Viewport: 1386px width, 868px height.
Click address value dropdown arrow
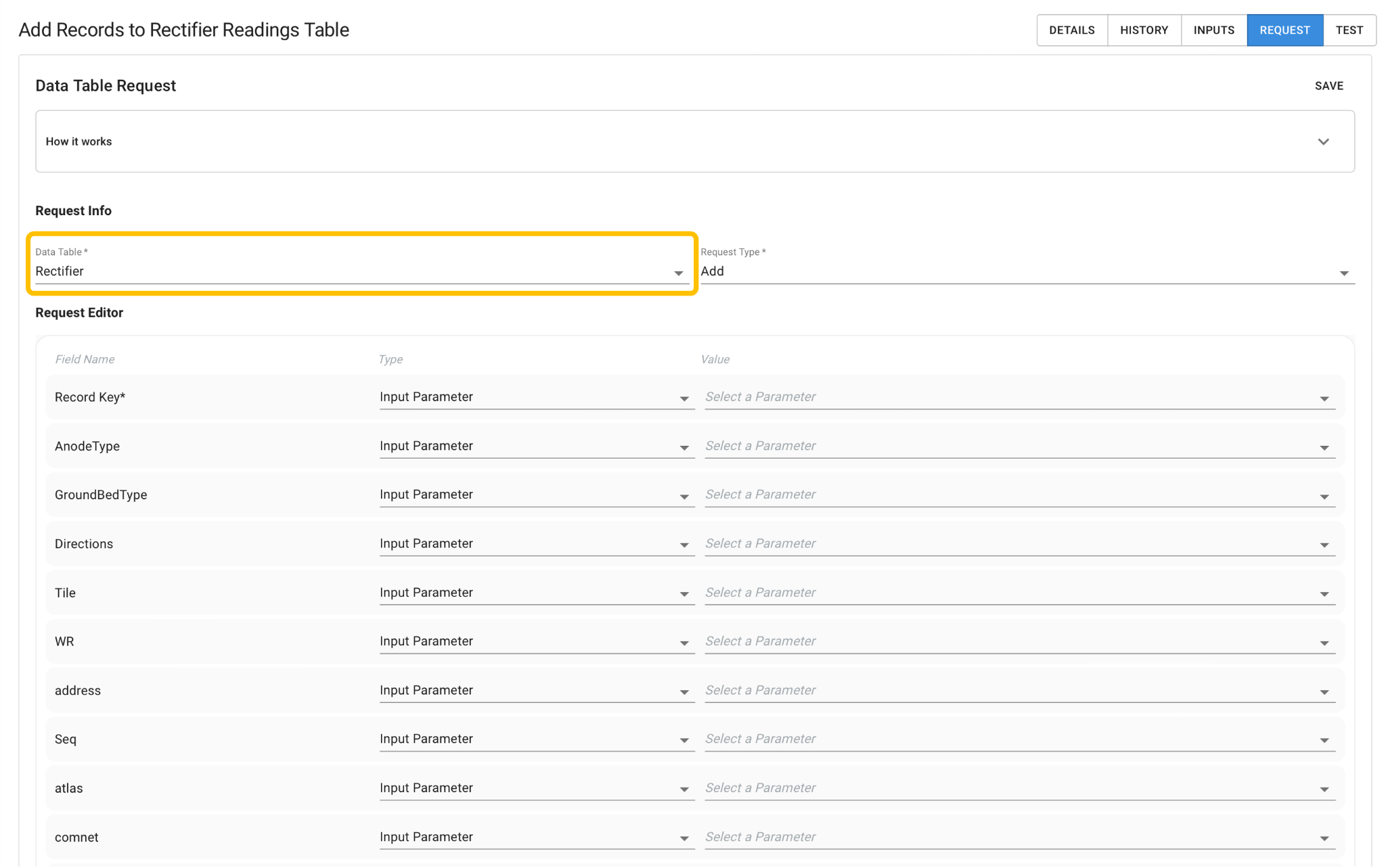tap(1324, 692)
